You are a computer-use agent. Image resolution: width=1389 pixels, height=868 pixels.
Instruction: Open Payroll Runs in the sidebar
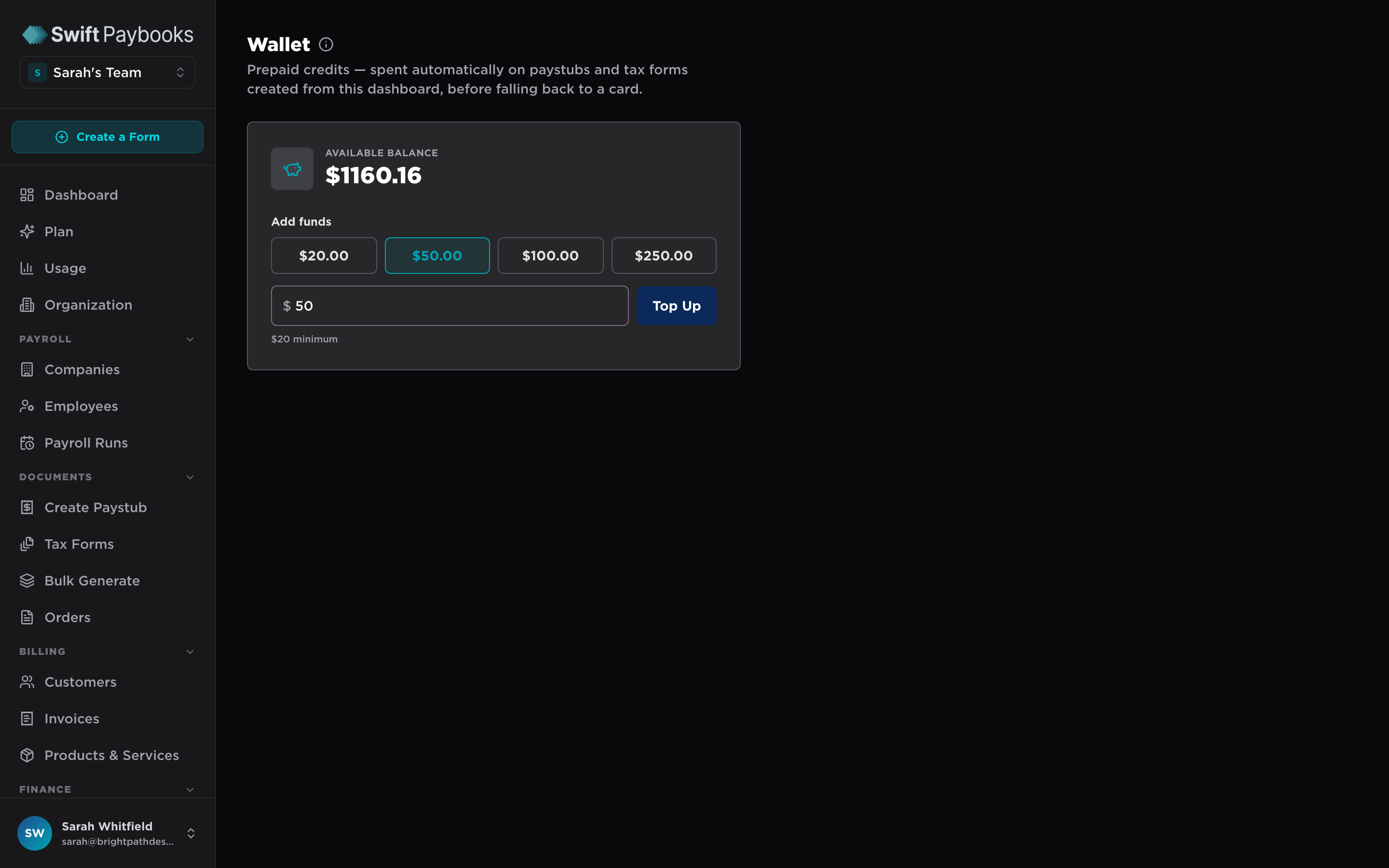point(108,443)
